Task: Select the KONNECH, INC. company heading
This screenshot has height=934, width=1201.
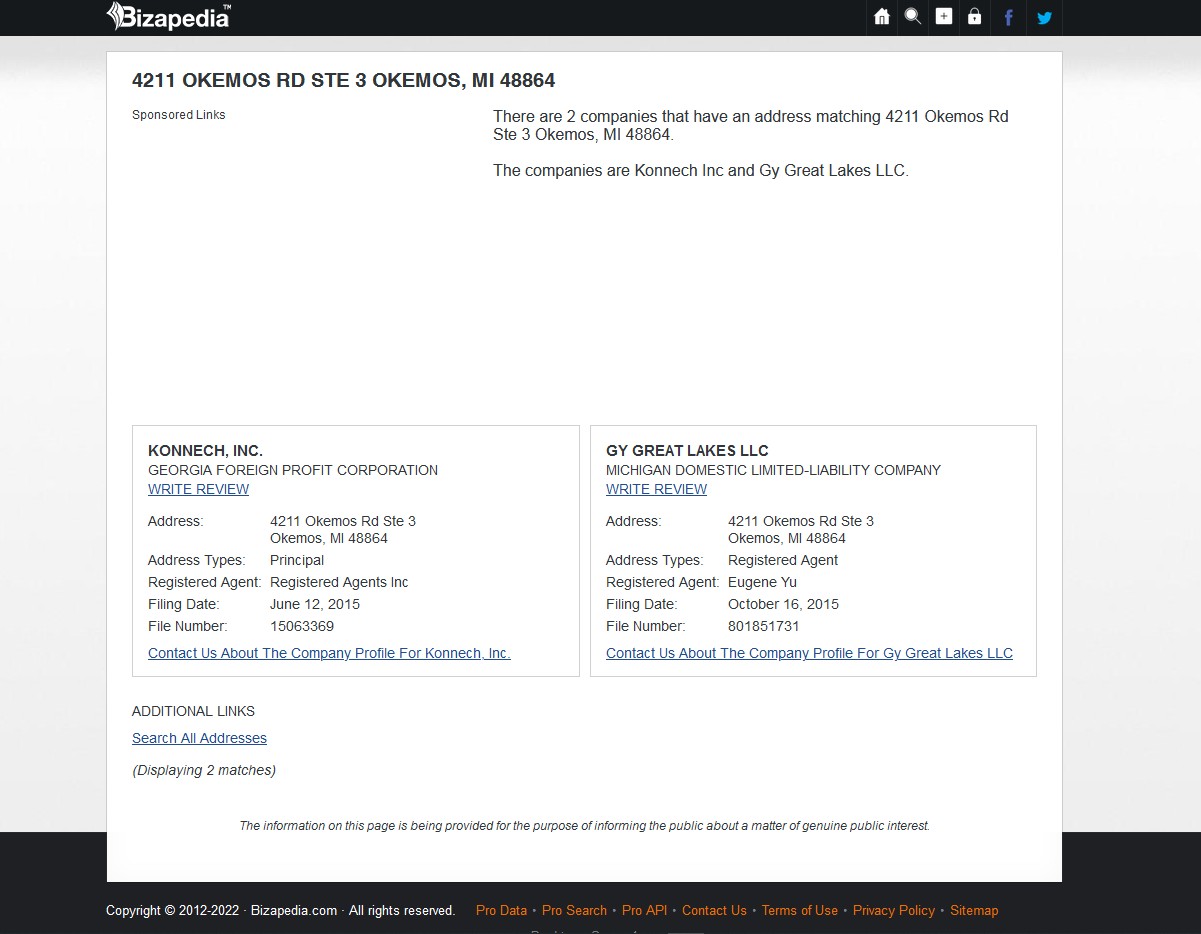Action: (x=205, y=451)
